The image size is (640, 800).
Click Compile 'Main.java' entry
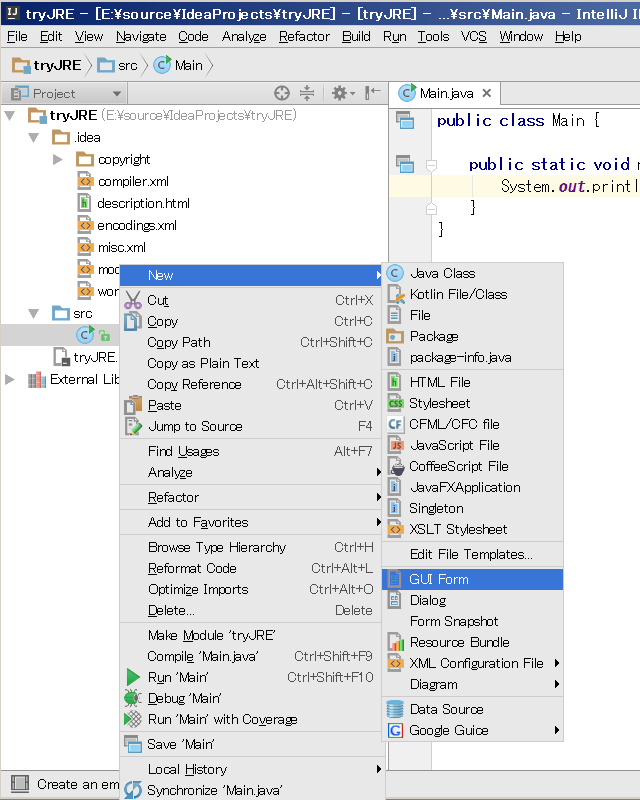click(x=252, y=656)
